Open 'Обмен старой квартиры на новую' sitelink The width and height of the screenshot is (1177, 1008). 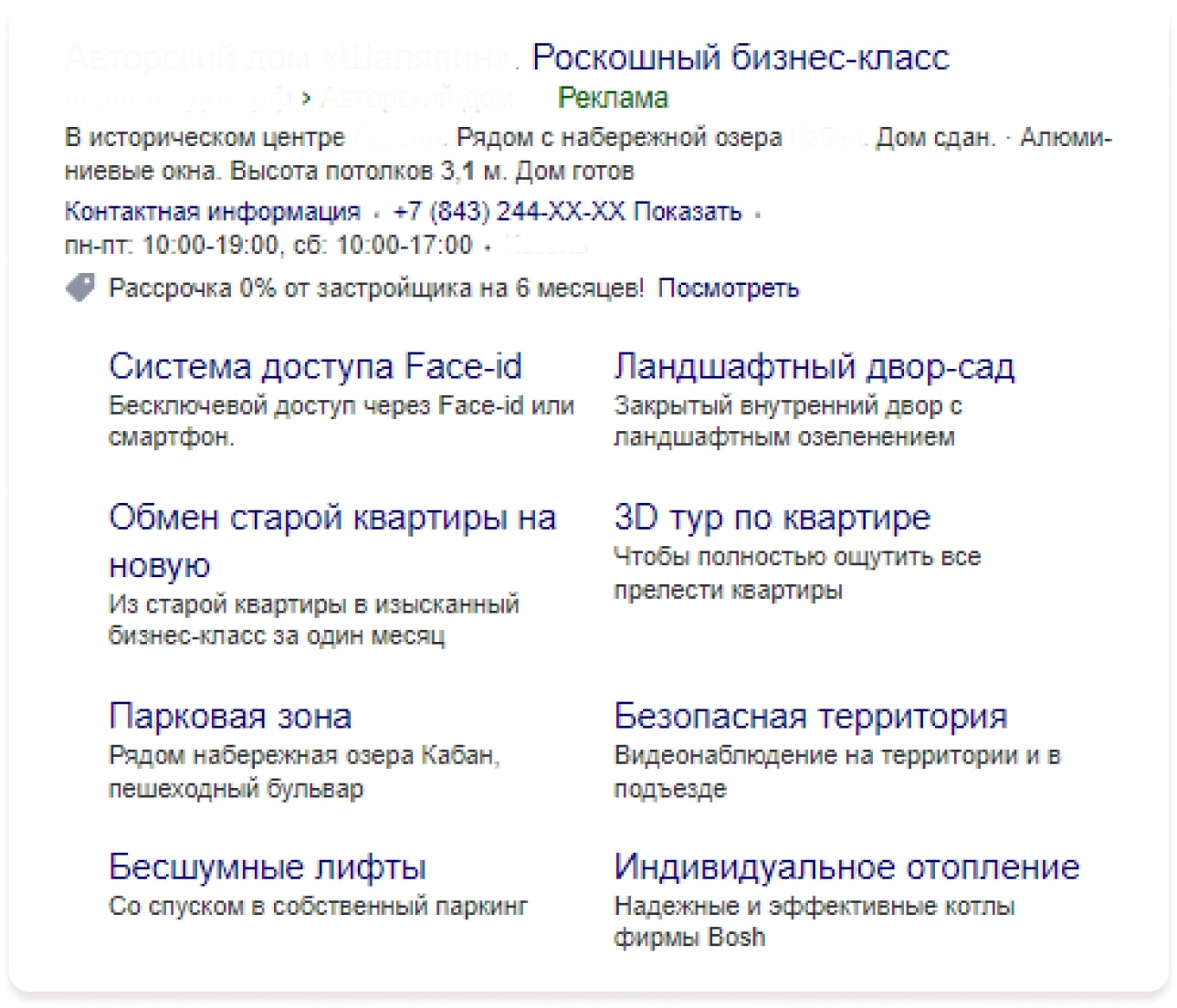coord(332,541)
